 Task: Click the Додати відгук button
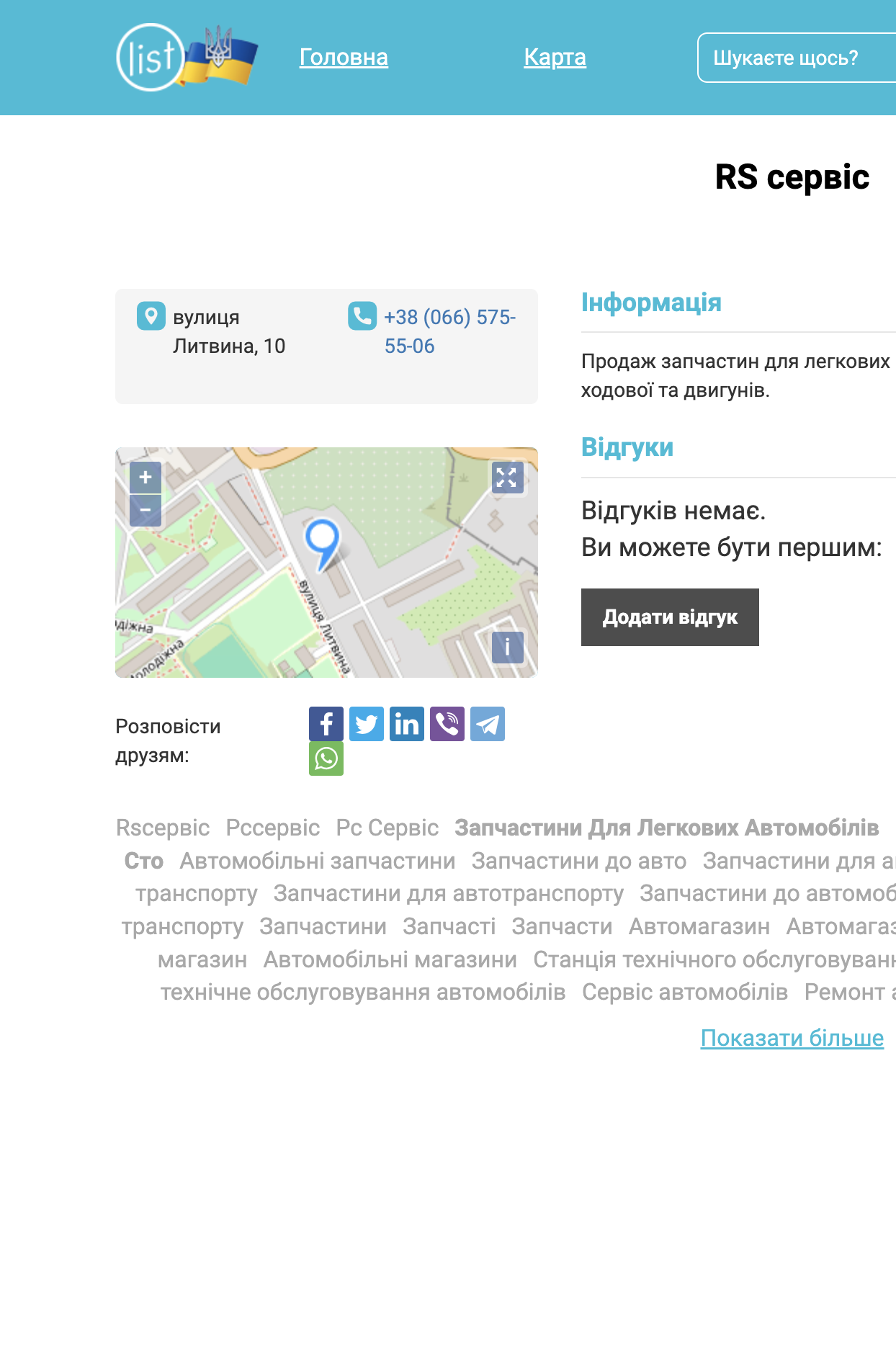670,617
